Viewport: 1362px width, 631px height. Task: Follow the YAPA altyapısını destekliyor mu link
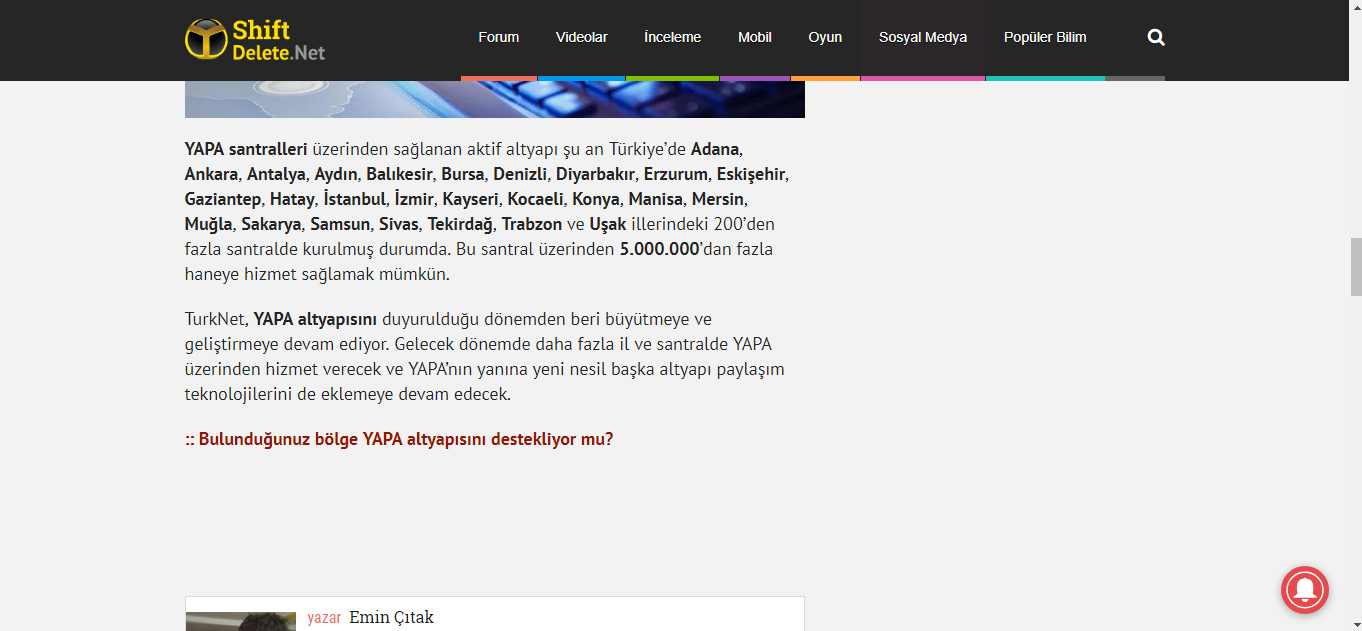pos(399,439)
